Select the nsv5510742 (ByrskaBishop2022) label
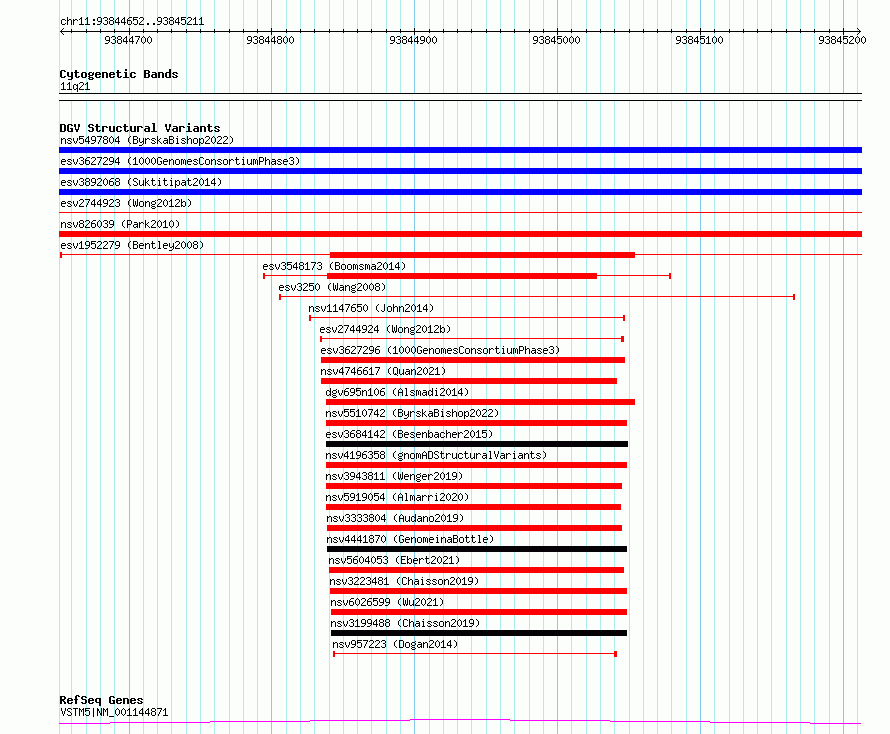The width and height of the screenshot is (890, 734). coord(412,413)
